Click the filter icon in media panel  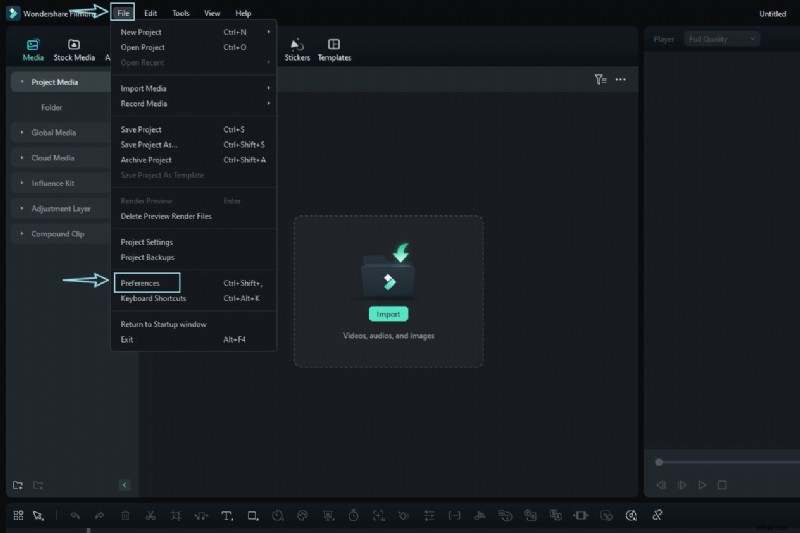point(600,80)
